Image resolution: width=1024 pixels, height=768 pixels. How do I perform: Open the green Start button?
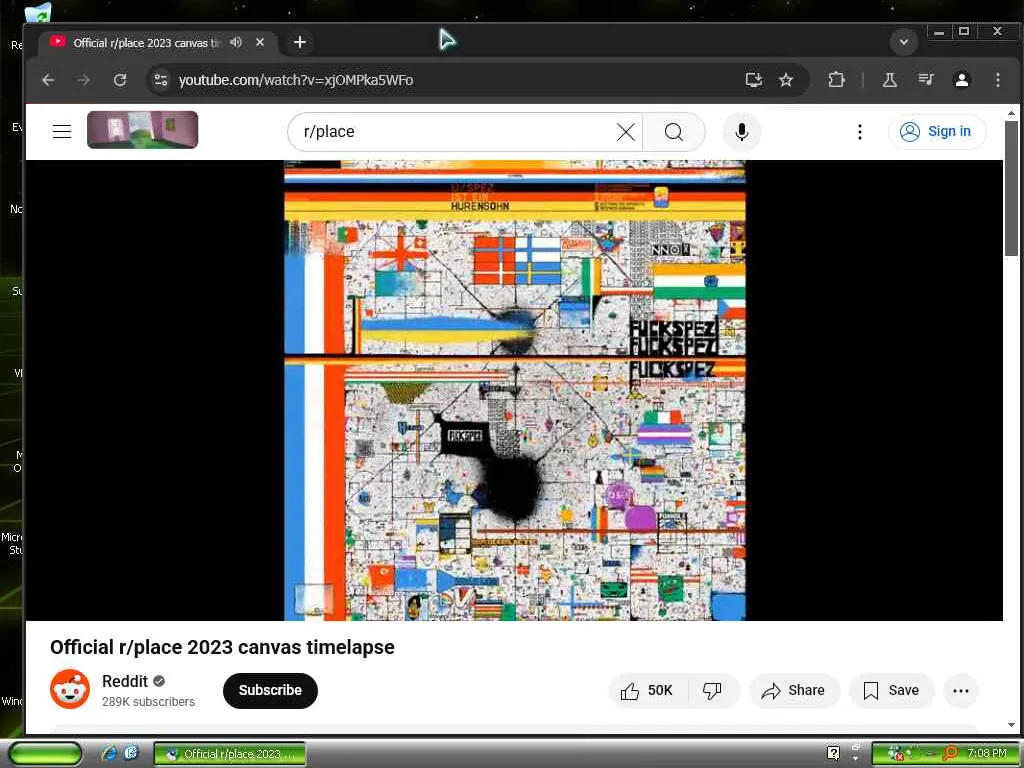coord(46,753)
